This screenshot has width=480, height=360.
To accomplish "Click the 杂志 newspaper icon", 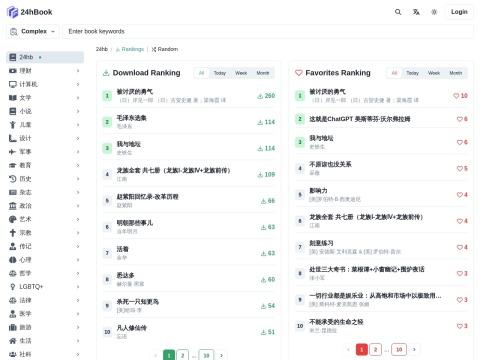I will (x=13, y=192).
